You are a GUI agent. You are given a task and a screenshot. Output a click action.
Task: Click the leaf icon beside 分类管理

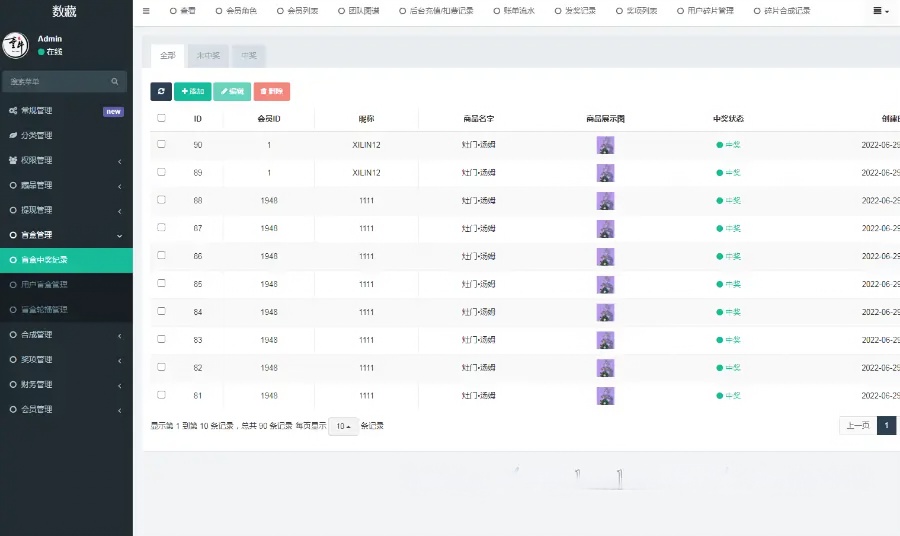pos(13,135)
